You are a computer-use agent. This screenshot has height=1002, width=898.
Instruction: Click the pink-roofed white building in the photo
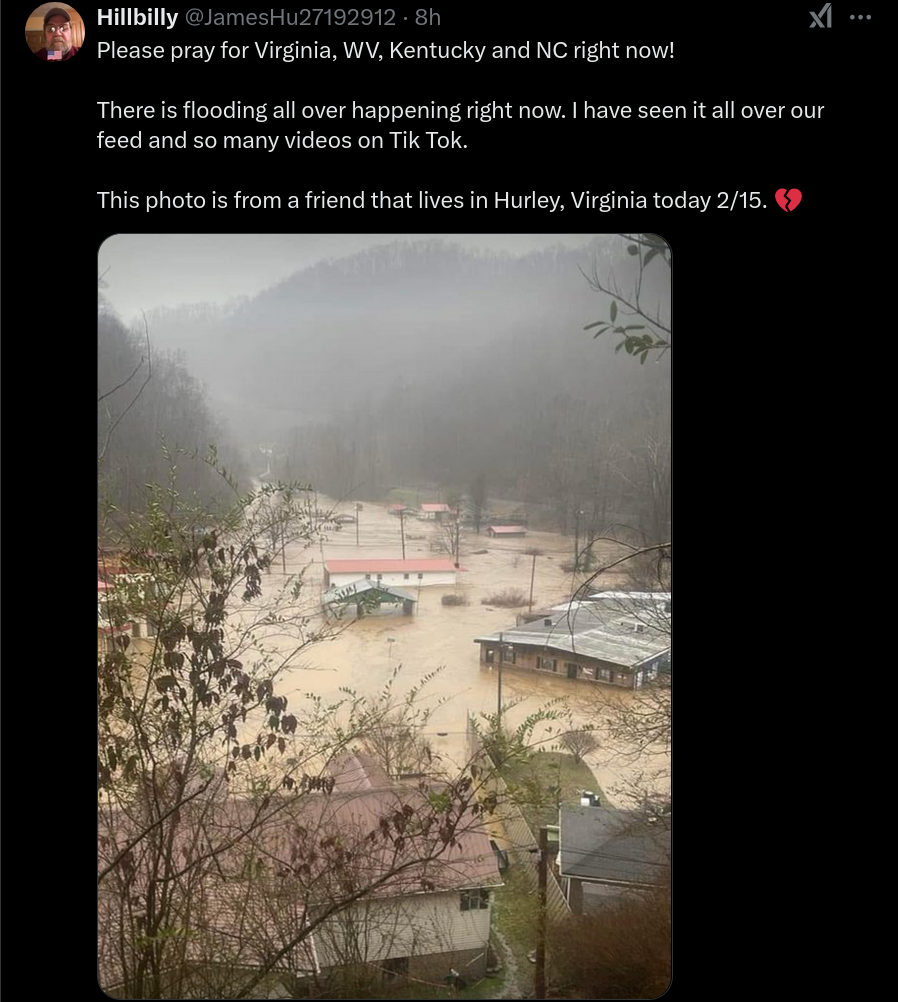(391, 573)
